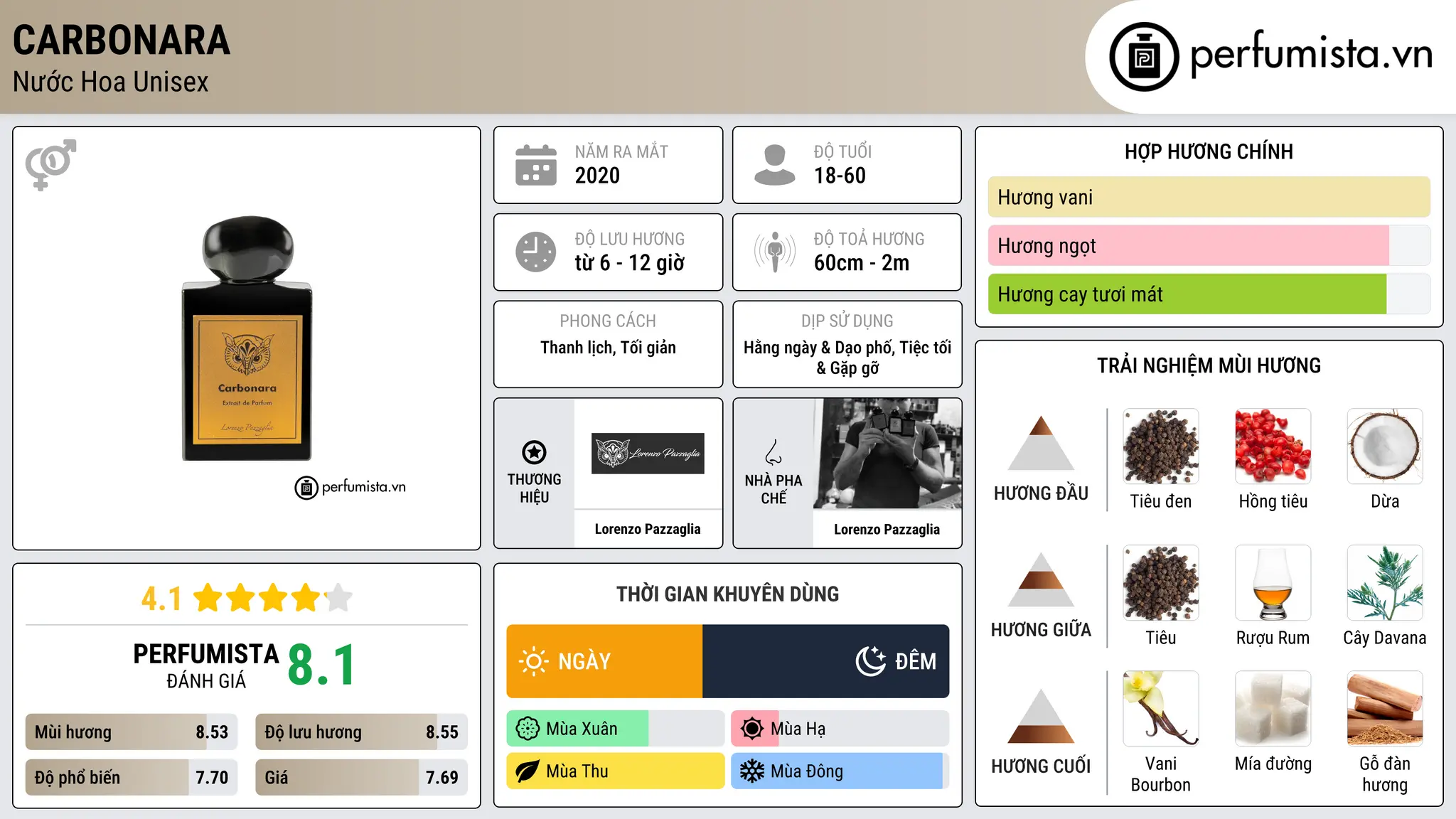Image resolution: width=1456 pixels, height=819 pixels.
Task: Click the top notes pyramid icon
Action: [1042, 443]
